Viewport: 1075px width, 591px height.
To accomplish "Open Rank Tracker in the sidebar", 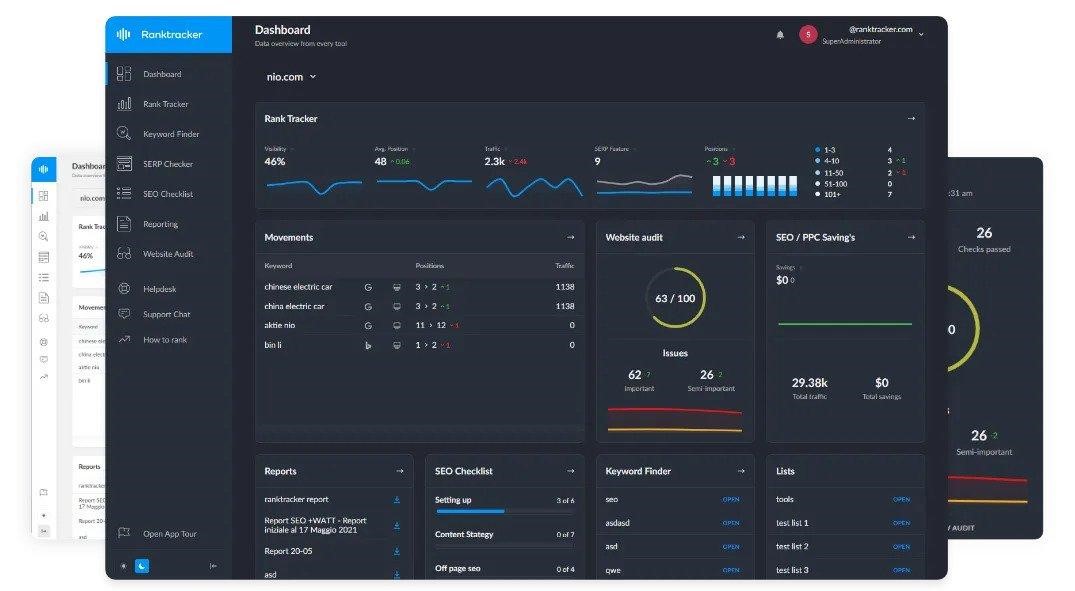I will (x=165, y=104).
